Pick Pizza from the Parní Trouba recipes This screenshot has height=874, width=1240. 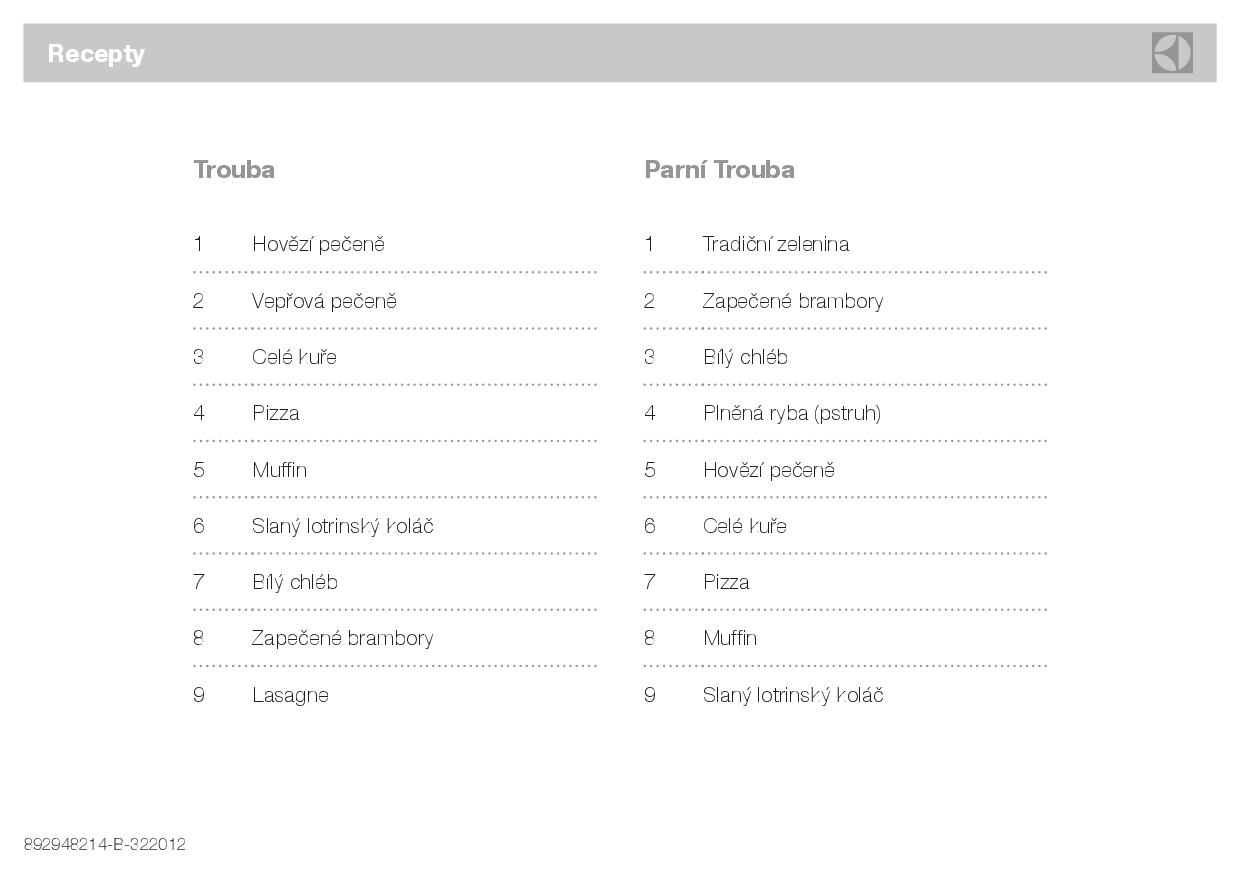[x=726, y=582]
